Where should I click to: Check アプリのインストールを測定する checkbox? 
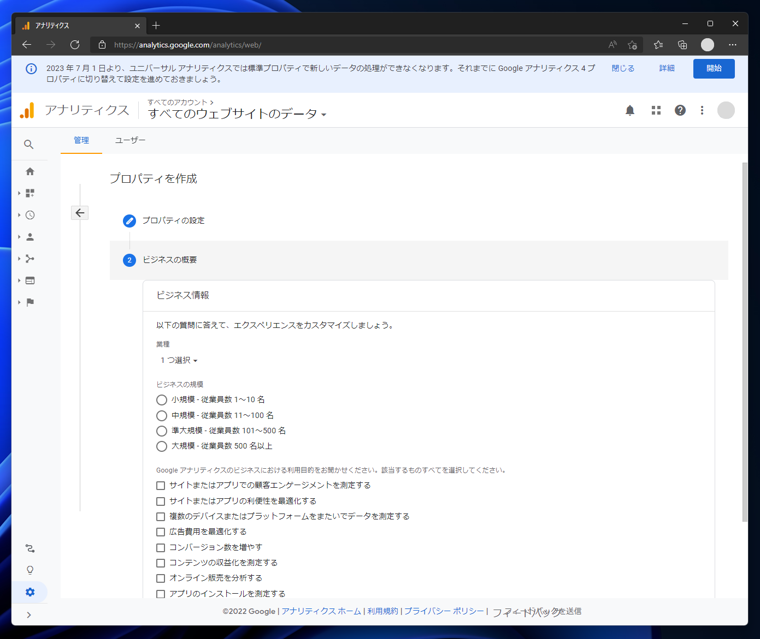click(x=160, y=593)
